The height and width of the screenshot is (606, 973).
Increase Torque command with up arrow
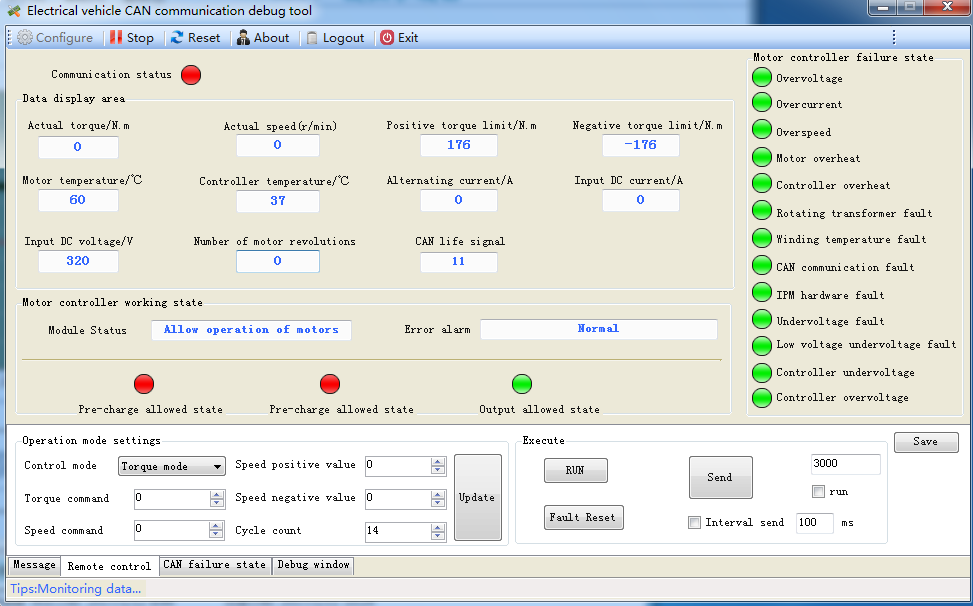point(217,494)
